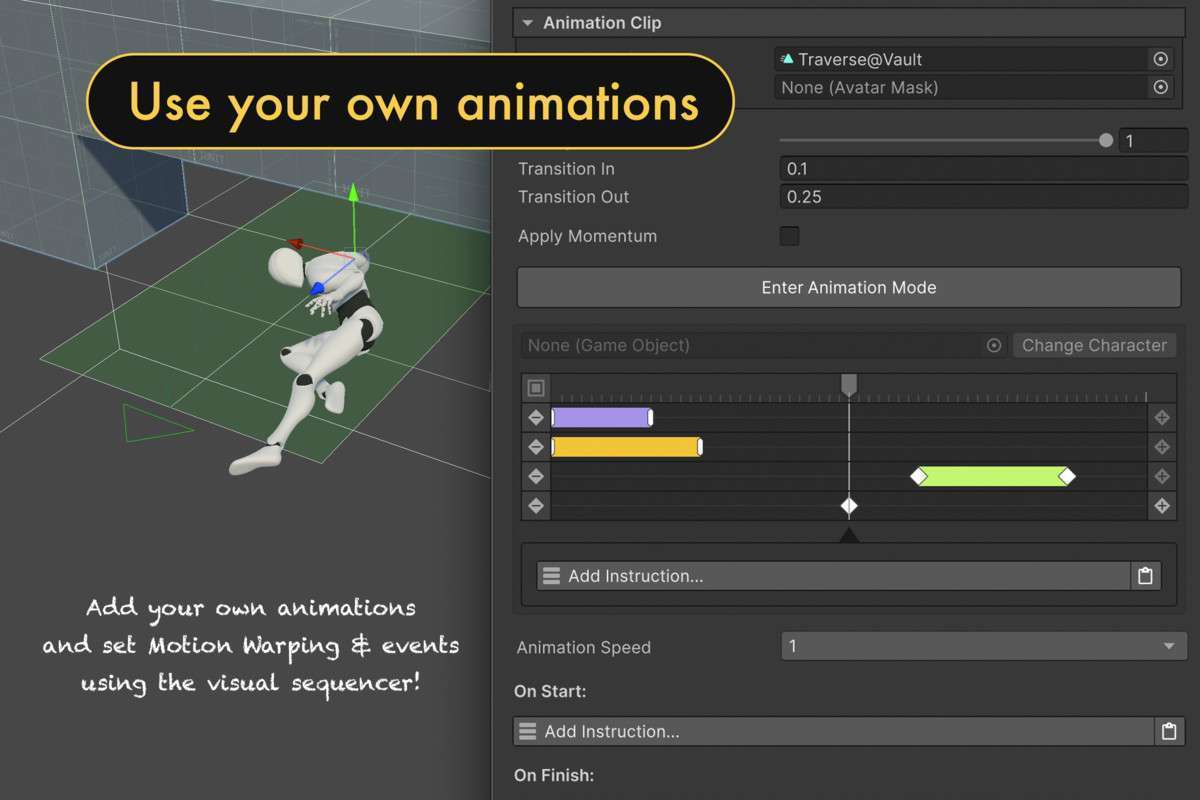Click right add-keyframe icon of green track

pos(1162,476)
